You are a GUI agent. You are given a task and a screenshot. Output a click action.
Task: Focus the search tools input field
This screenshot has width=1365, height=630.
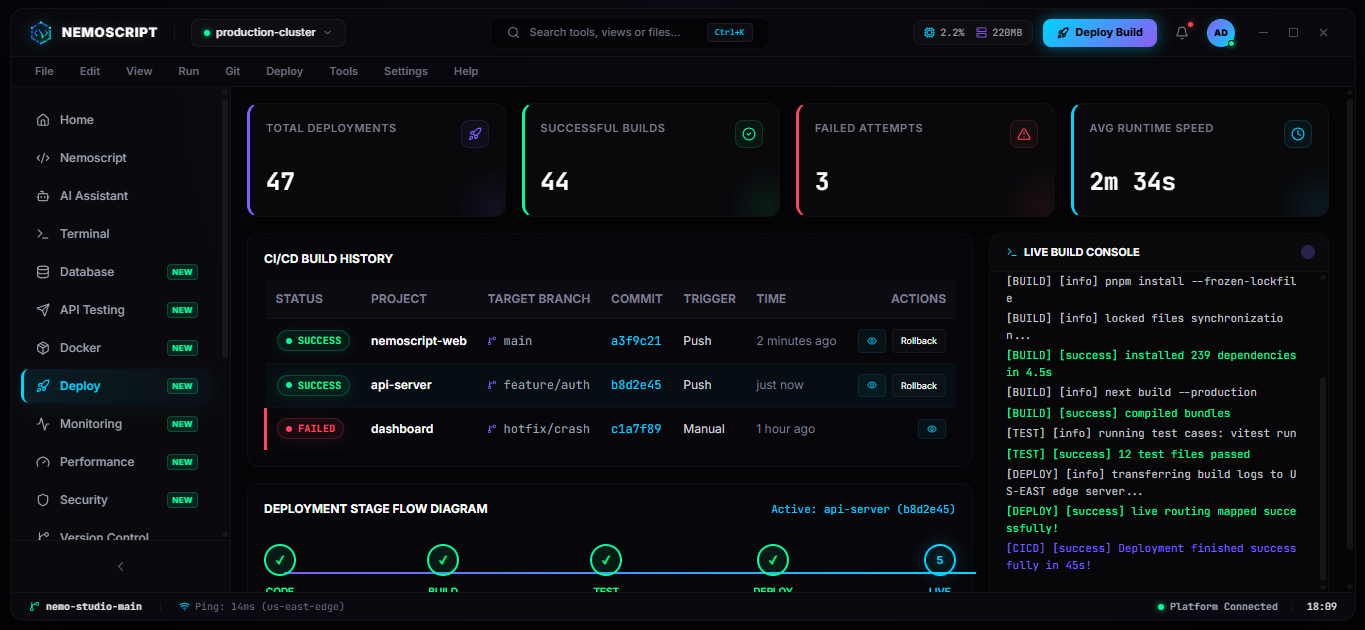coord(630,33)
